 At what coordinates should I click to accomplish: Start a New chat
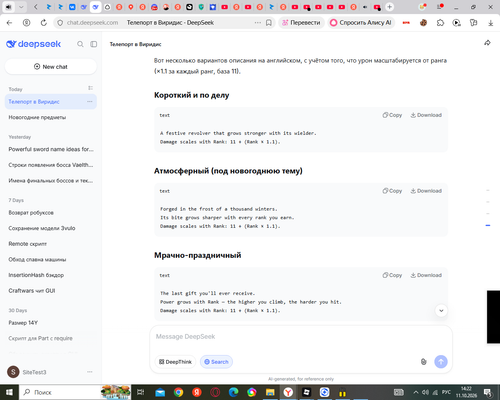point(51,67)
